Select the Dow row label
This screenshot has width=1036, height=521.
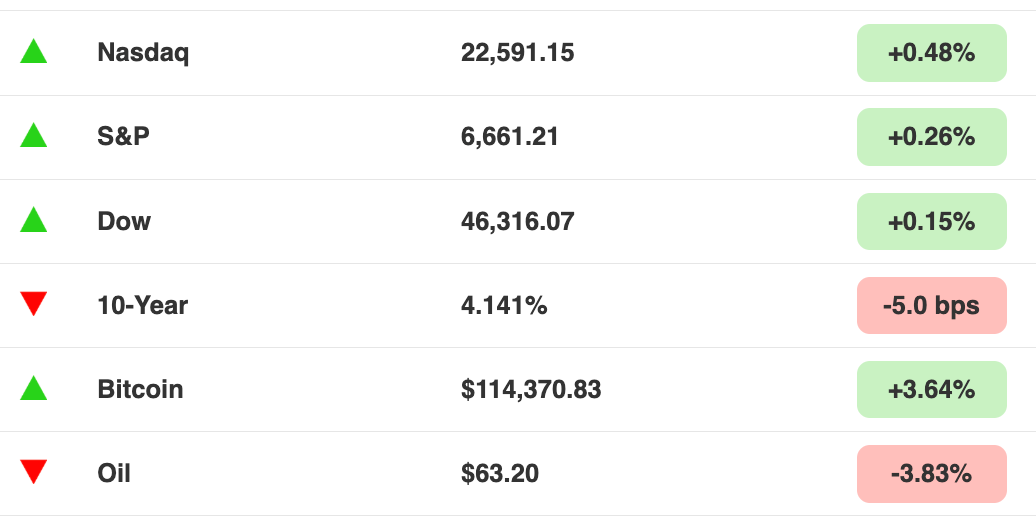coord(124,221)
